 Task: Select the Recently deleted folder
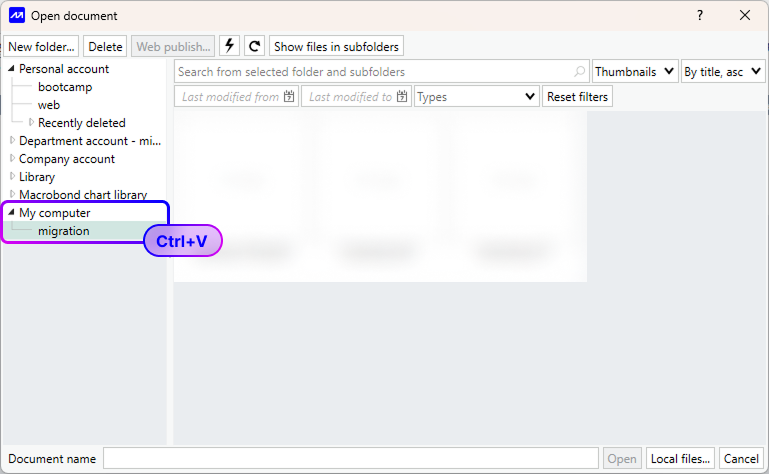[81, 123]
